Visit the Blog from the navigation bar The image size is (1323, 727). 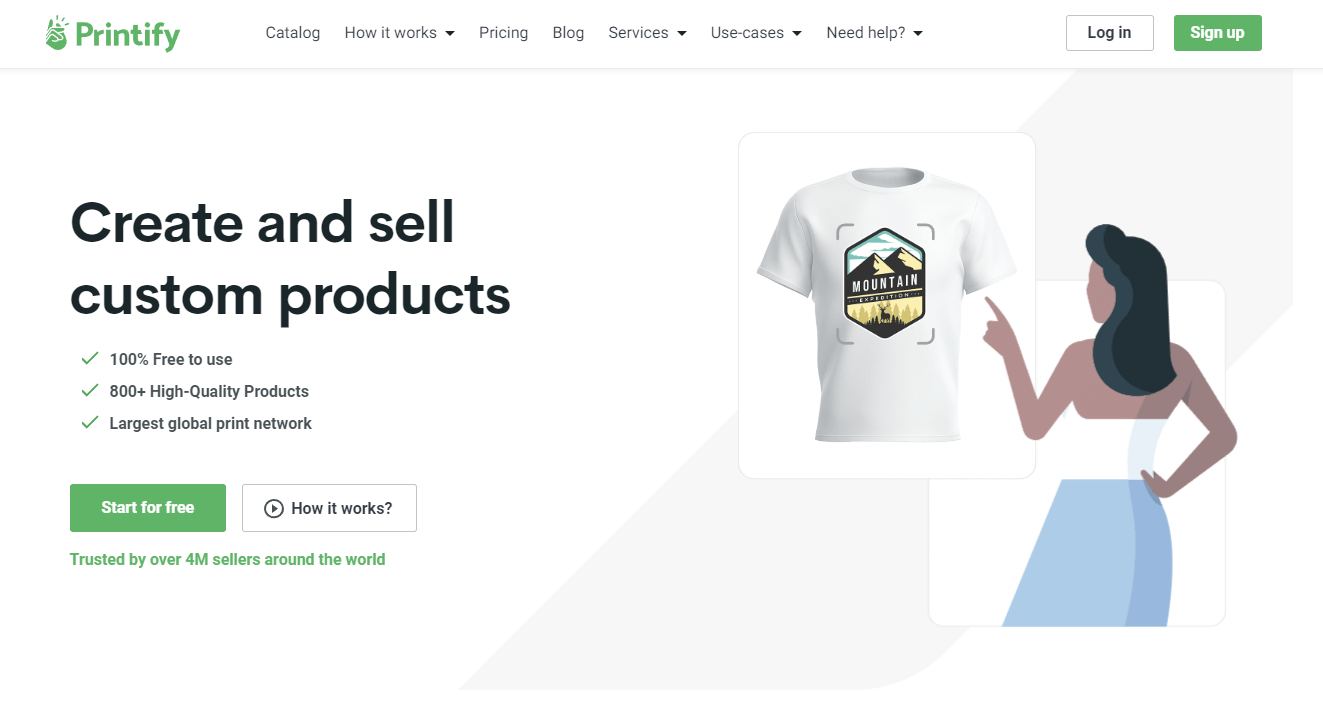coord(568,33)
